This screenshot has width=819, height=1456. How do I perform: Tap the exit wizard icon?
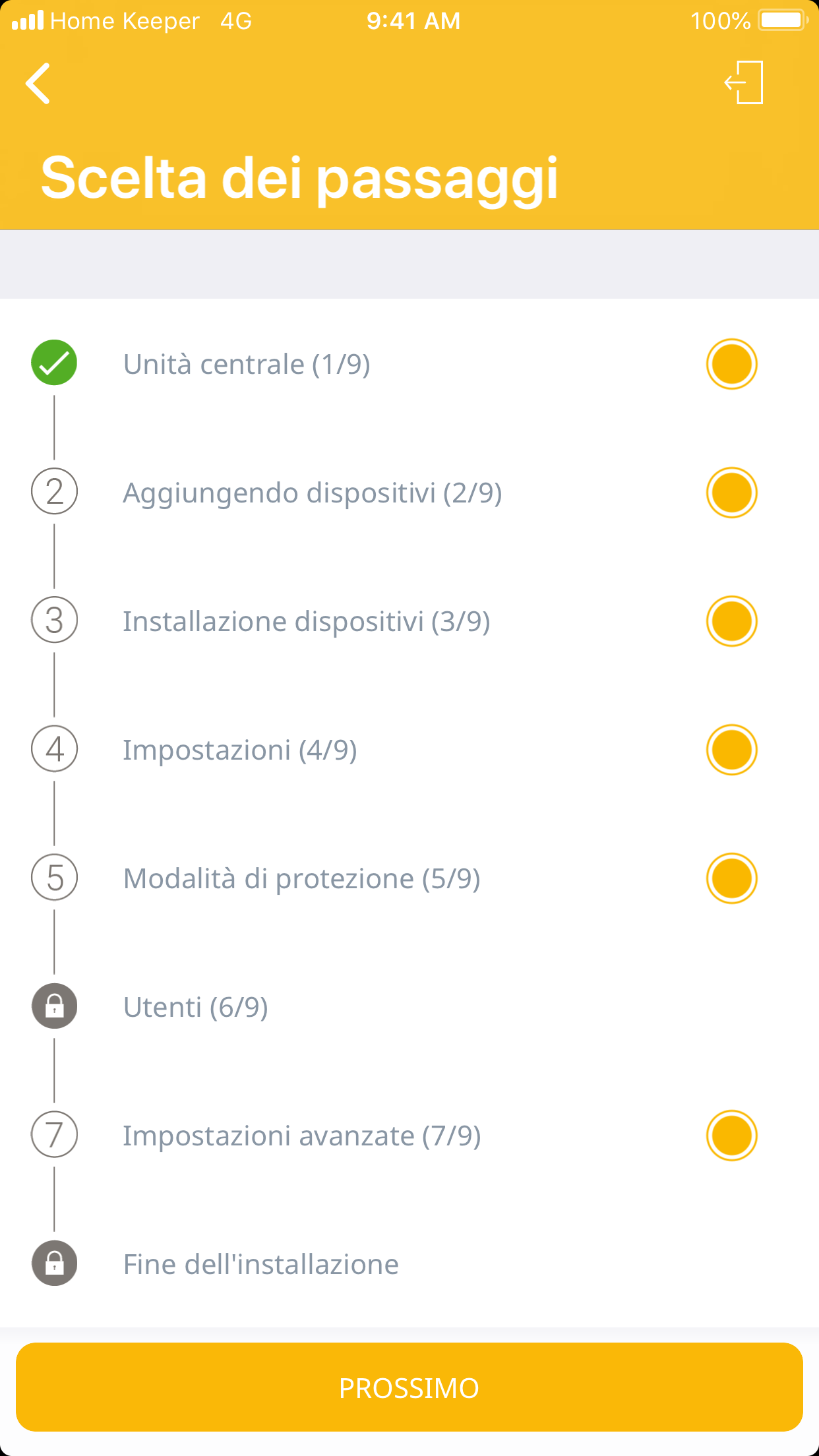pyautogui.click(x=744, y=82)
